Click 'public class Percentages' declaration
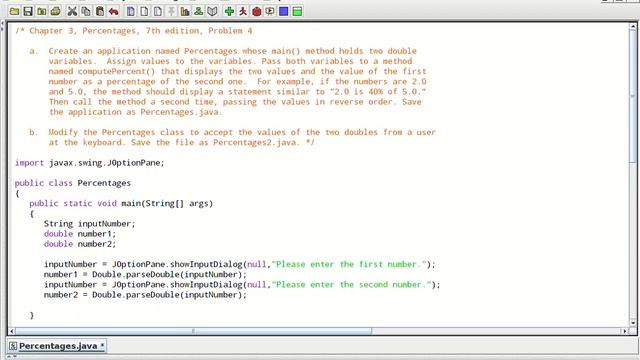Image resolution: width=640 pixels, height=360 pixels. pyautogui.click(x=73, y=183)
